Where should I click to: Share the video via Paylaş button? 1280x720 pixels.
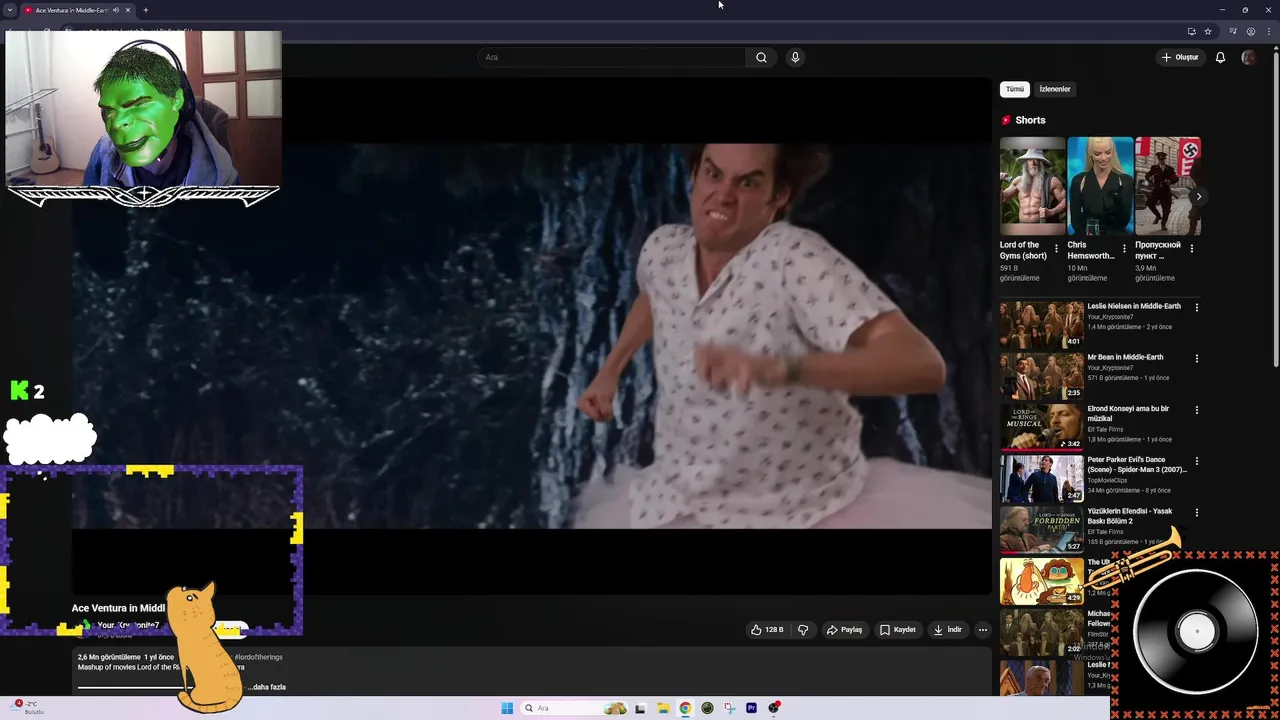[844, 630]
